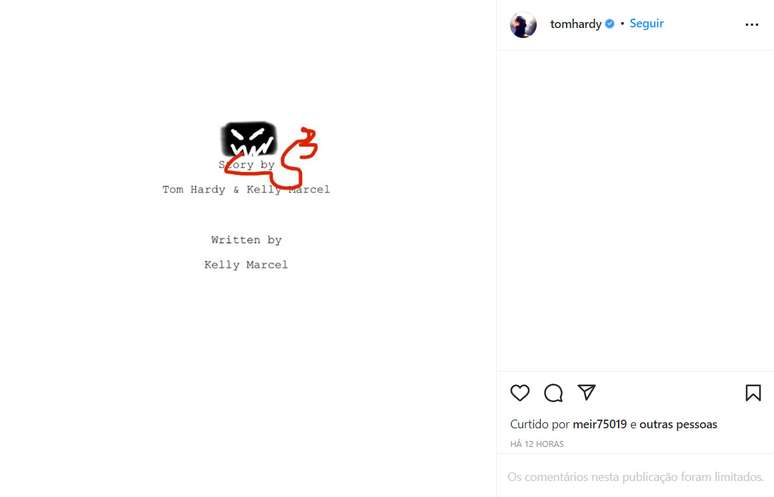Go to the tomhardy username link
Screen dimensions: 774x497
pyautogui.click(x=576, y=24)
